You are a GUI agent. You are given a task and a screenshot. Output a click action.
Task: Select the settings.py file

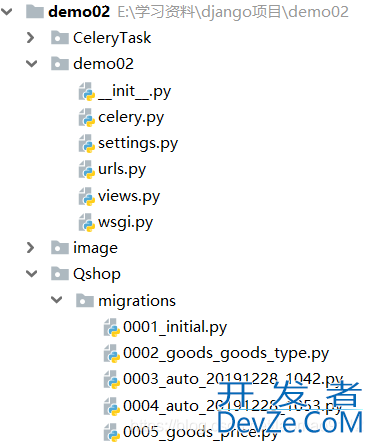(x=138, y=144)
